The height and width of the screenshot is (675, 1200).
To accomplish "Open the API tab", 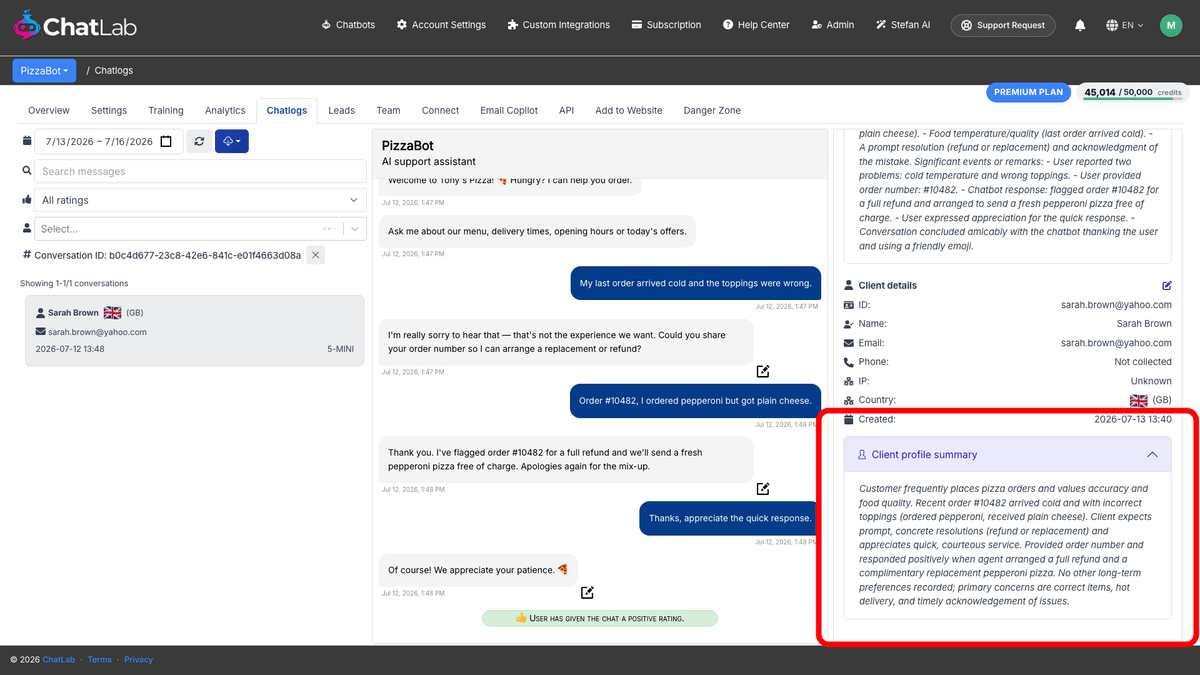I will tap(566, 110).
